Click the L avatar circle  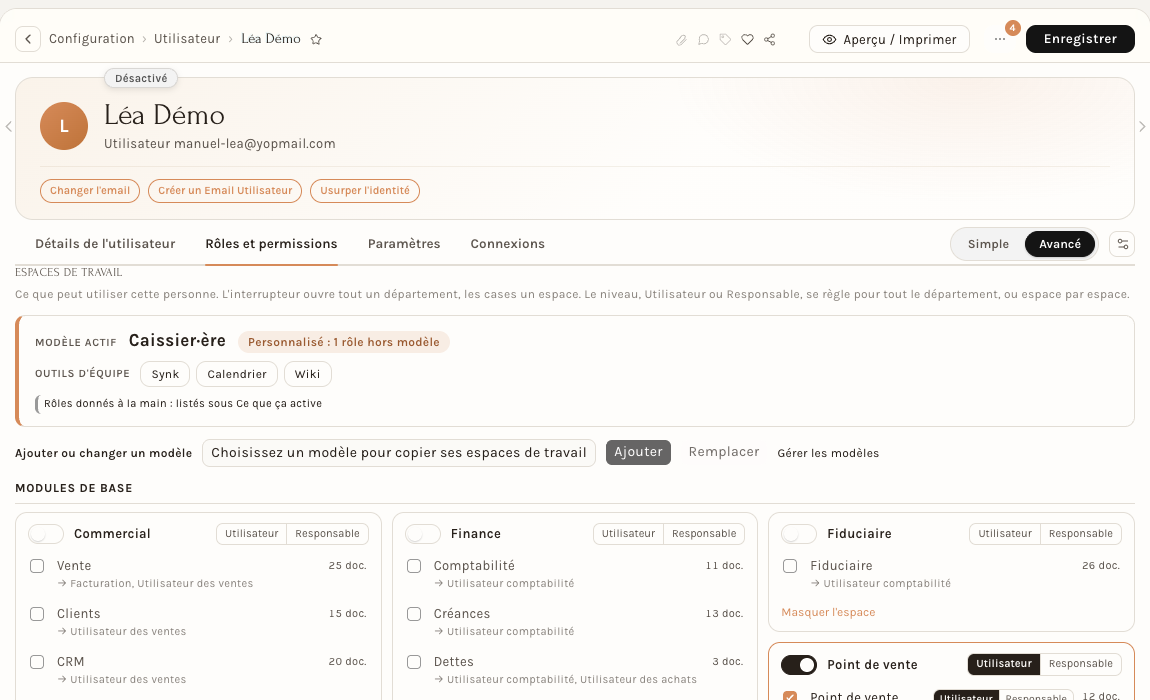(64, 126)
